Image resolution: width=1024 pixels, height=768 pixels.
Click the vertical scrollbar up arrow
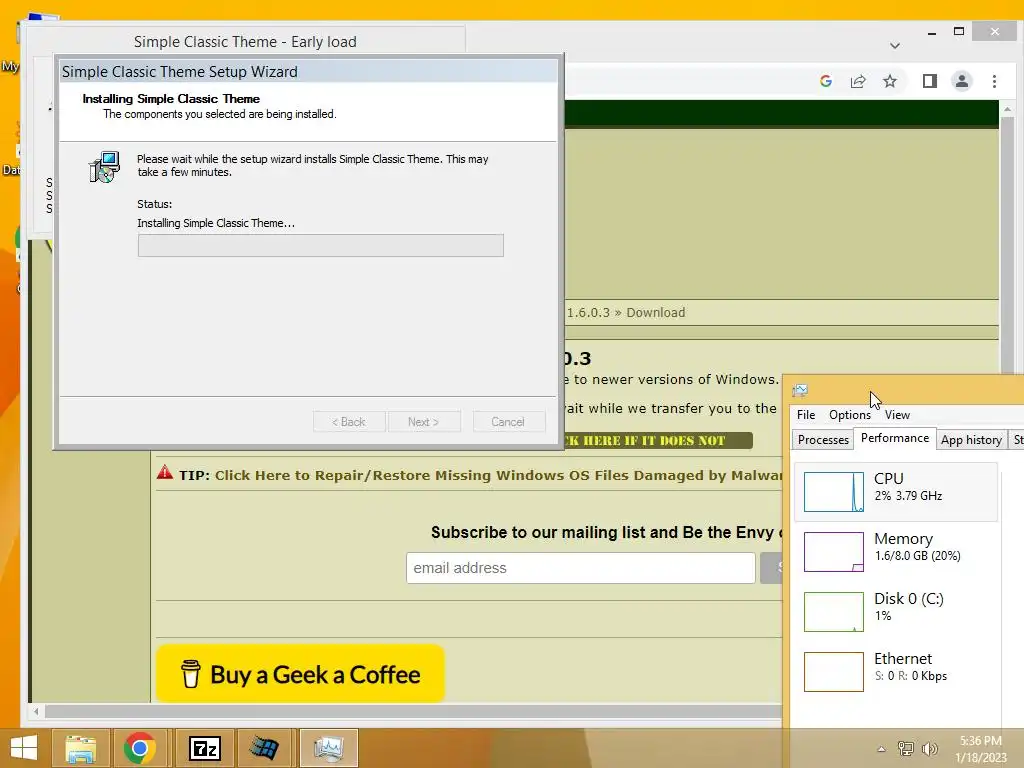pyautogui.click(x=1007, y=109)
